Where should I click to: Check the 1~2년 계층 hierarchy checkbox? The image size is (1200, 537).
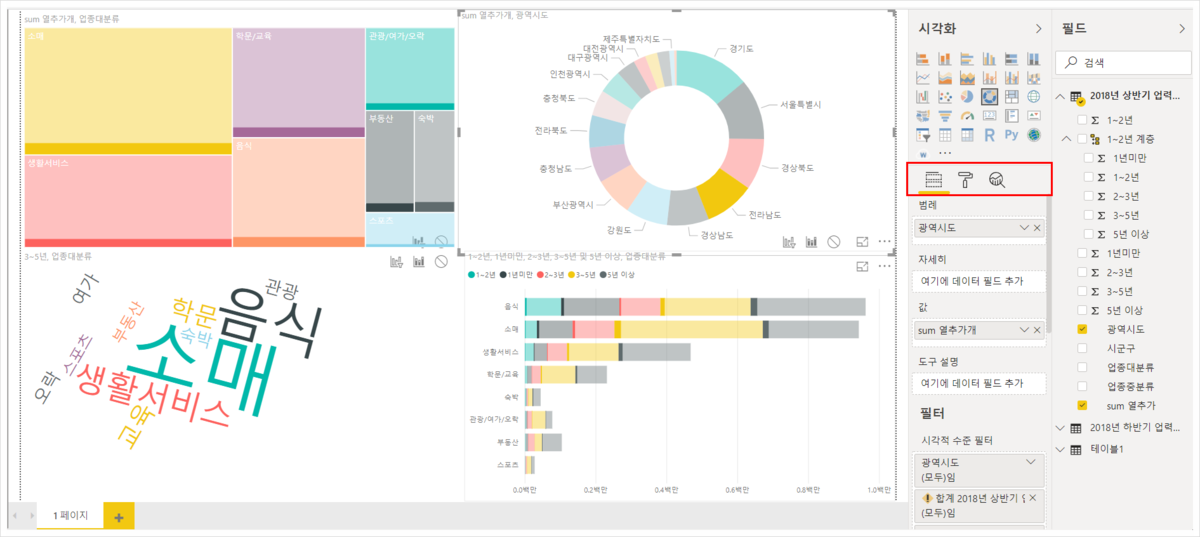(x=1082, y=139)
